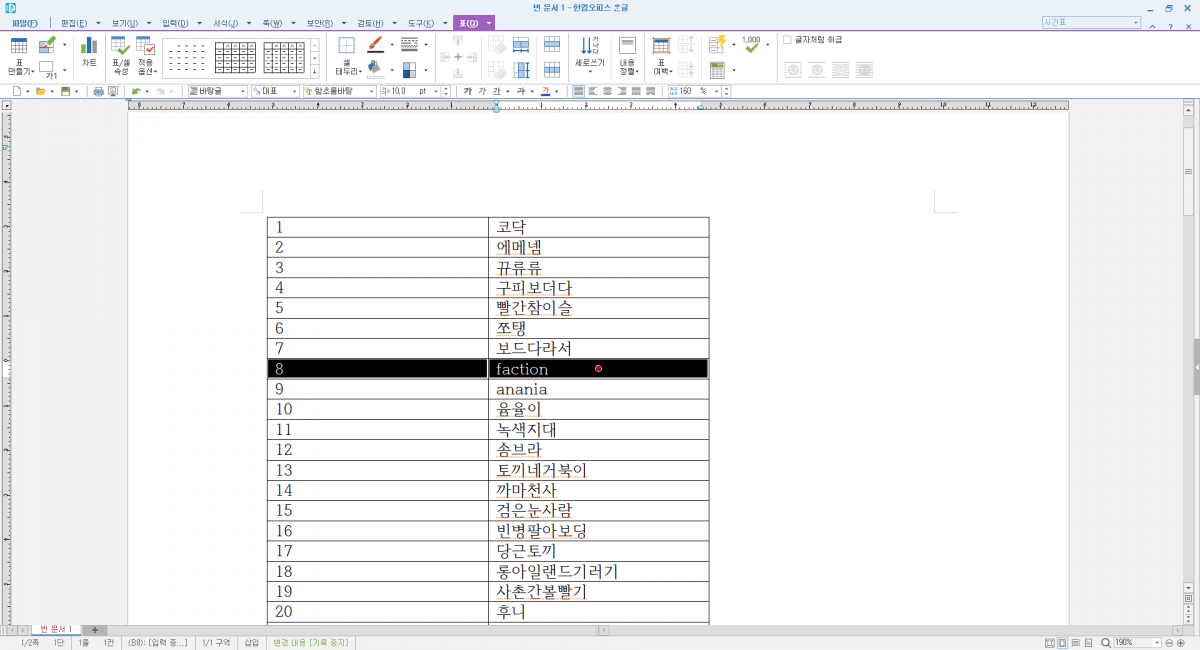This screenshot has width=1200, height=650.
Task: Click the cell containing anania
Action: [598, 389]
